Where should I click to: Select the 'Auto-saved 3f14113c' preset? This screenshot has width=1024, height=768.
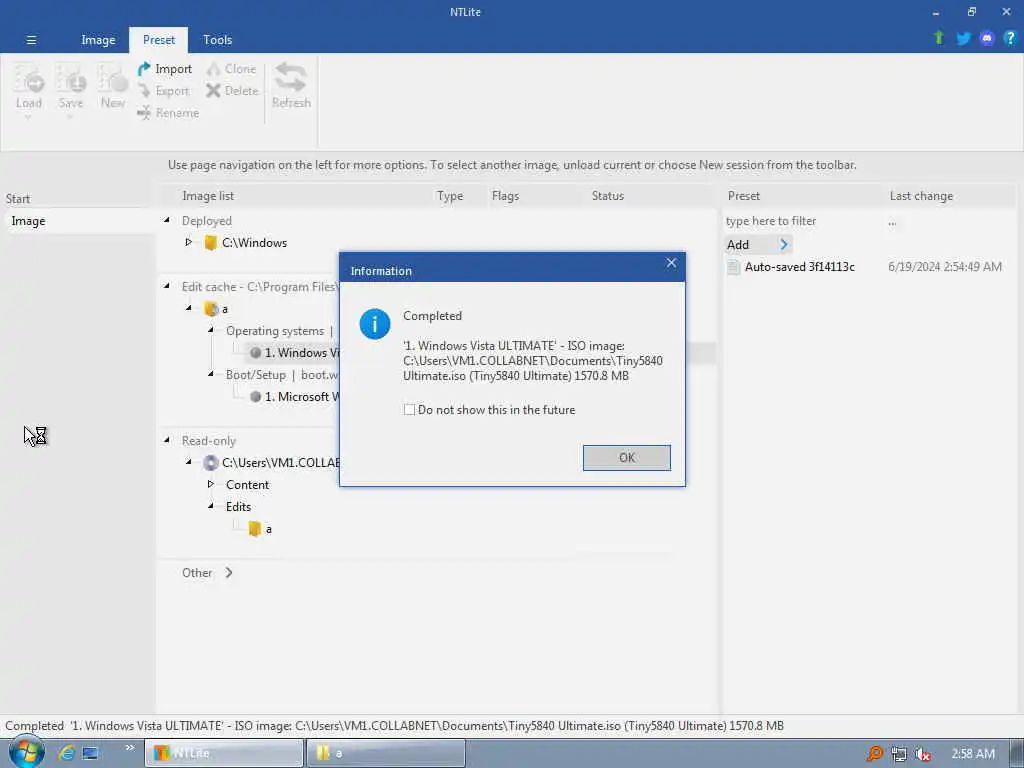[x=799, y=266]
